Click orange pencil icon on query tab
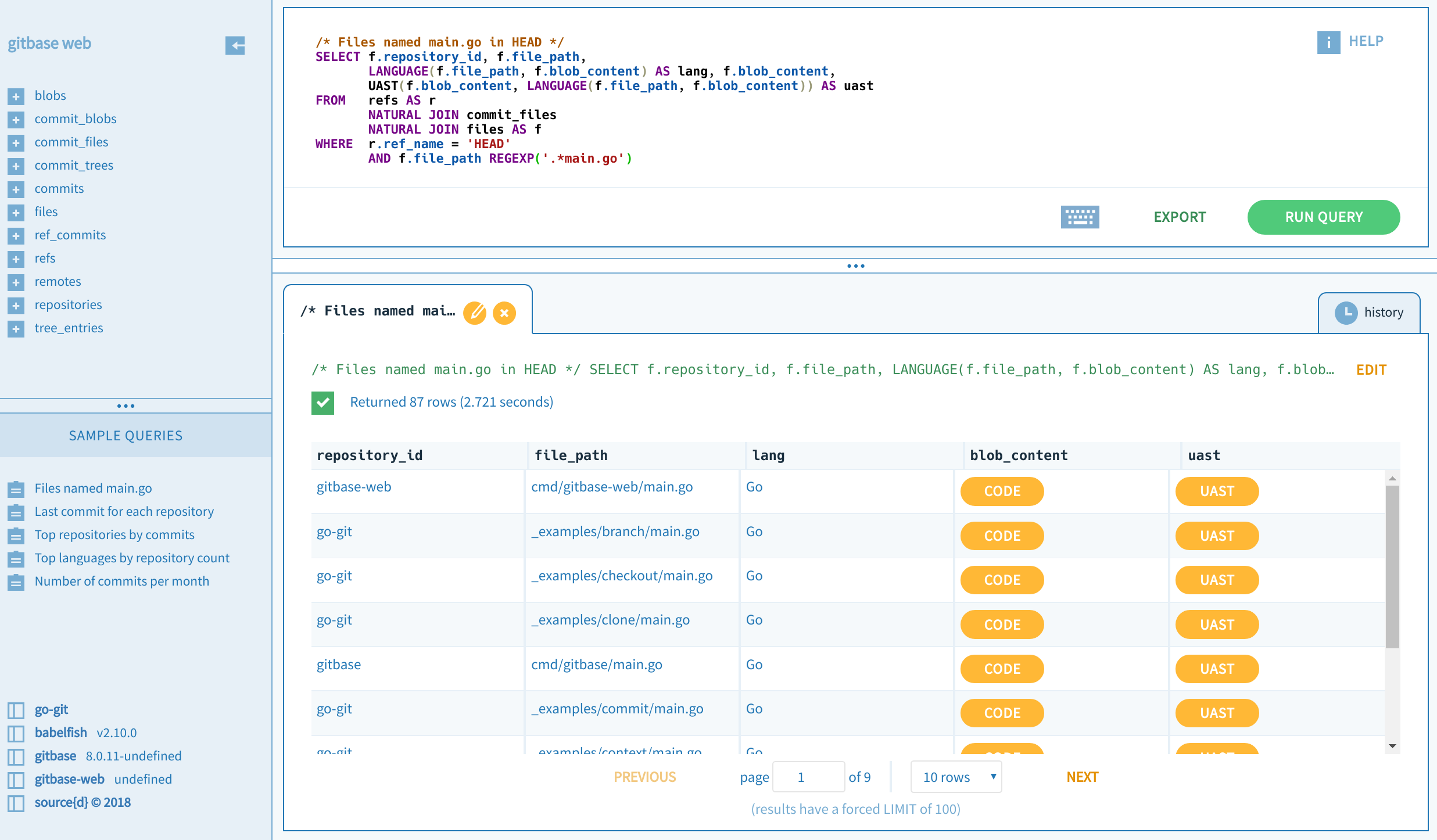 [x=474, y=313]
